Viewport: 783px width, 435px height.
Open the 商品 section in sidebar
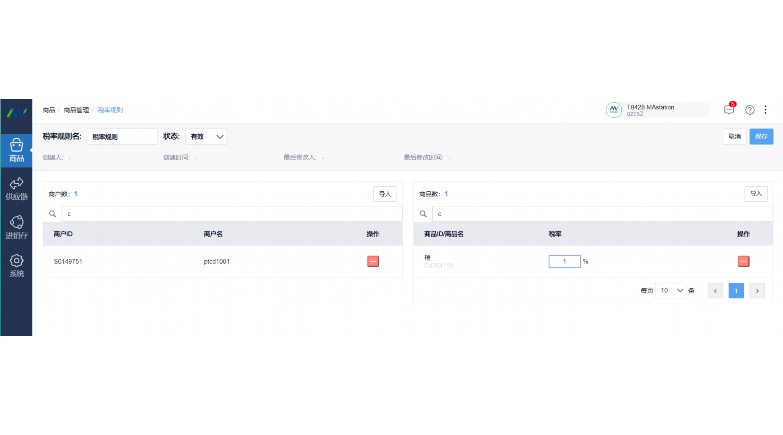coord(16,150)
